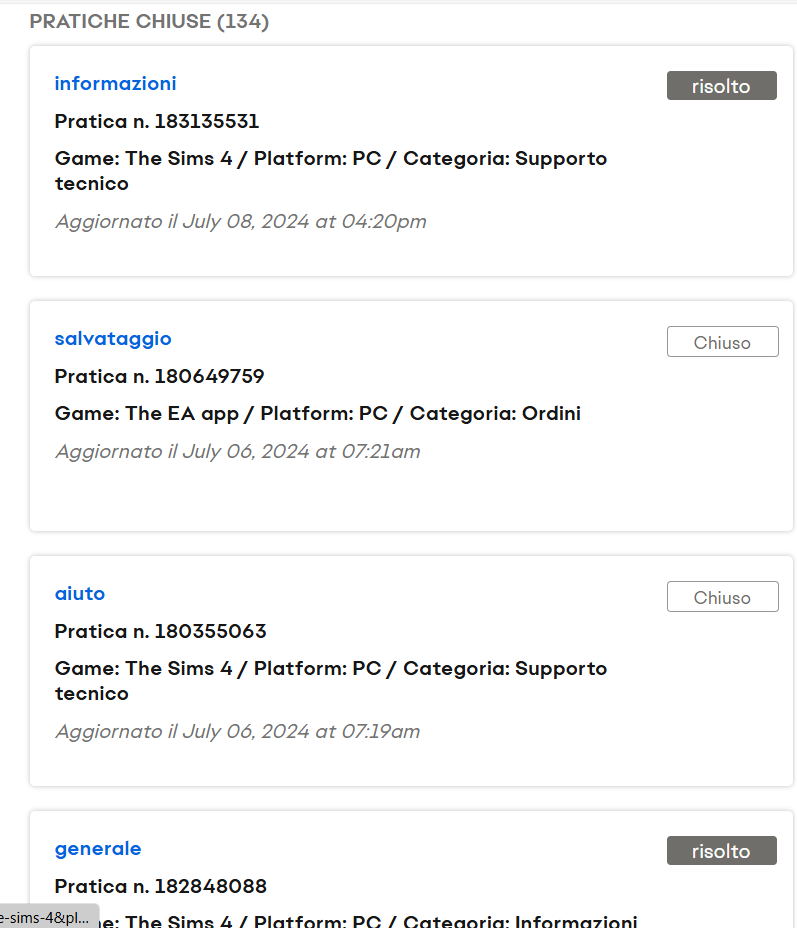The width and height of the screenshot is (797, 928).
Task: Select case number 182848088
Action: click(x=160, y=887)
